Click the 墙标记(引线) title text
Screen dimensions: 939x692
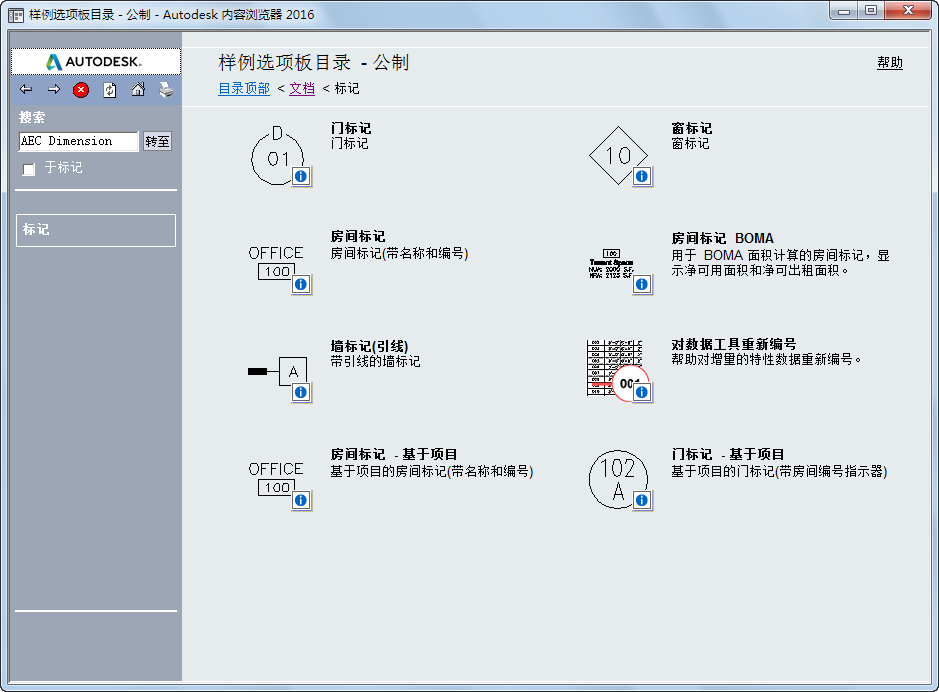pyautogui.click(x=369, y=346)
